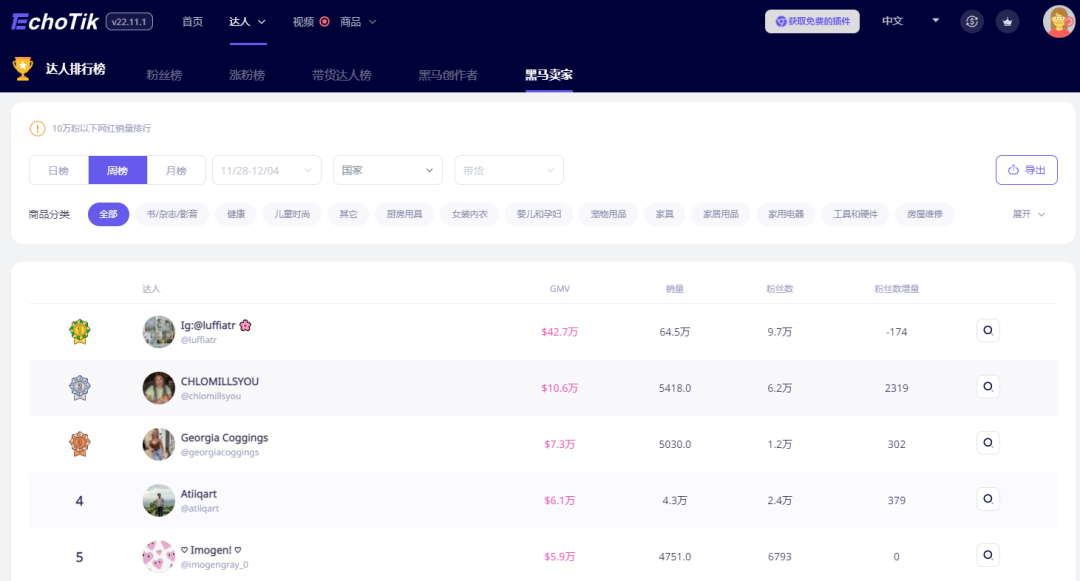Open 视频 in top navigation
Screen dimensions: 1080x581
coord(303,22)
